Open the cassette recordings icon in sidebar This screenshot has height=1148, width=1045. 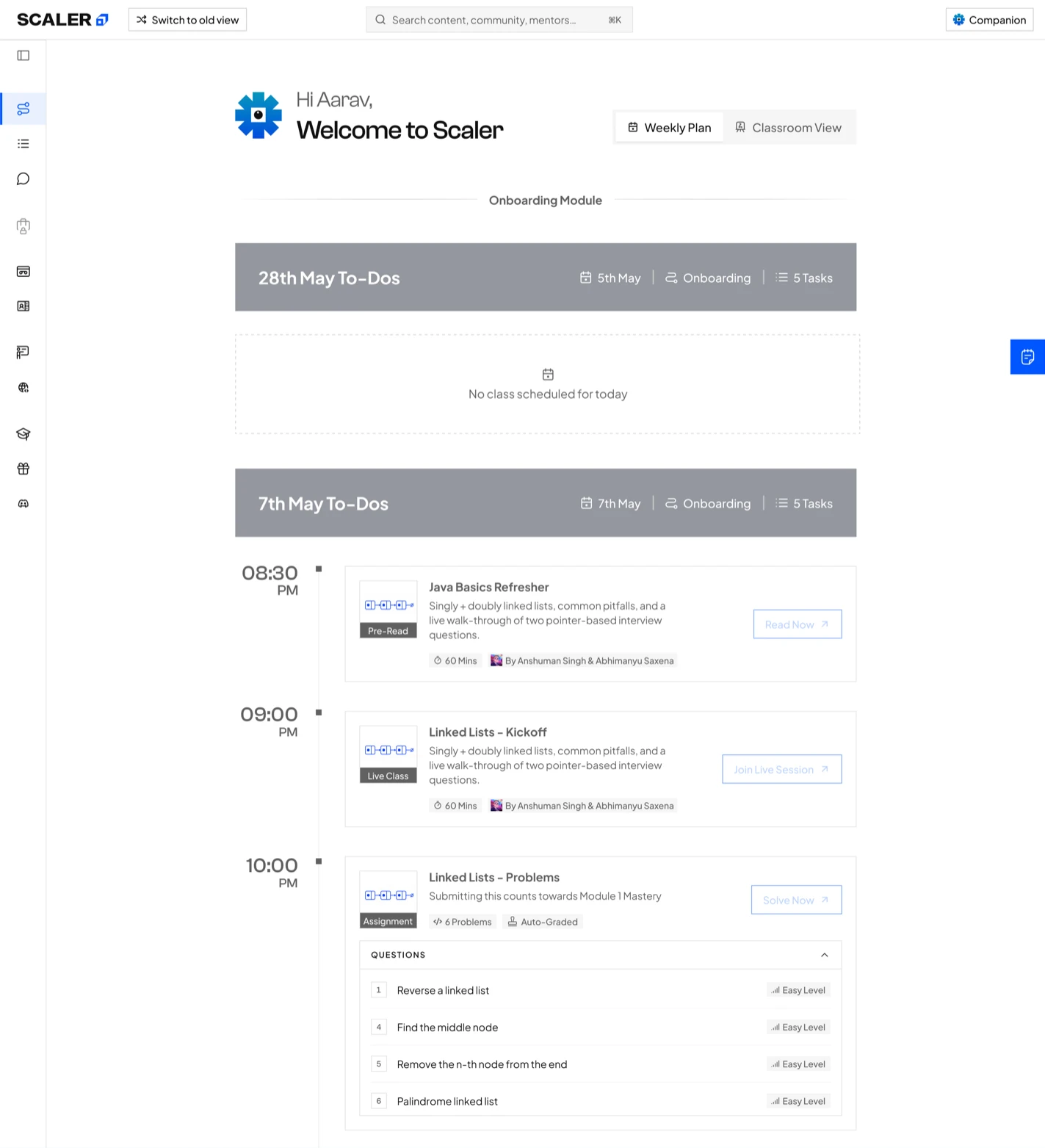(x=23, y=272)
